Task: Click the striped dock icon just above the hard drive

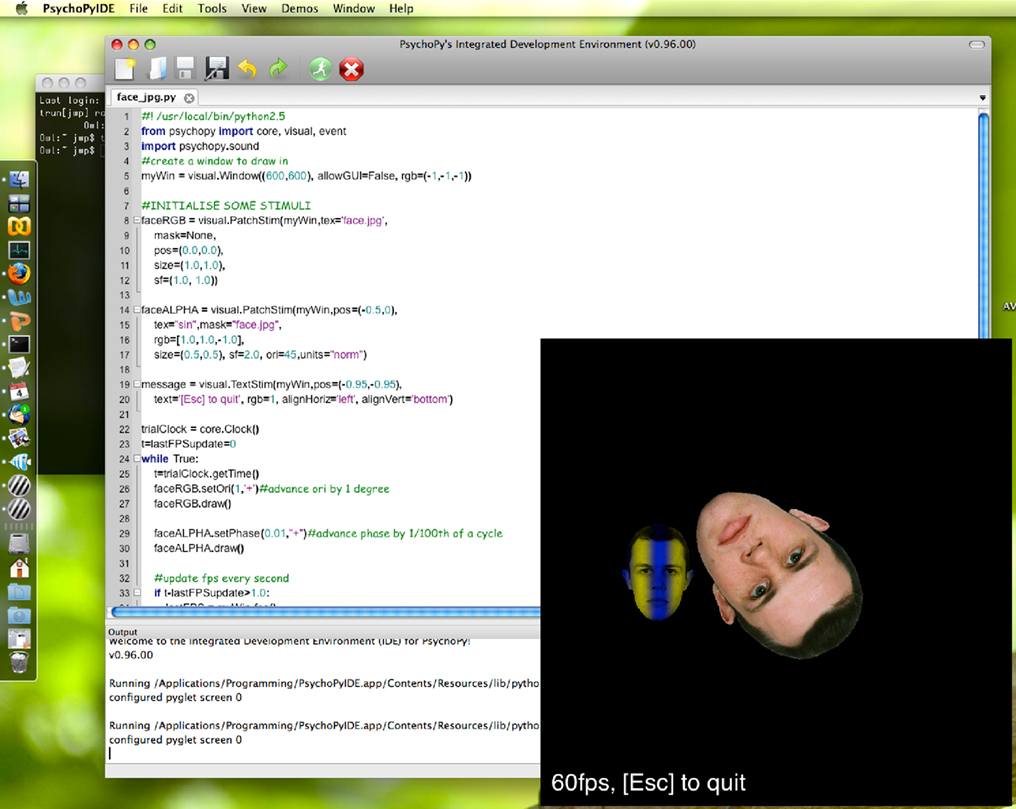Action: point(19,509)
